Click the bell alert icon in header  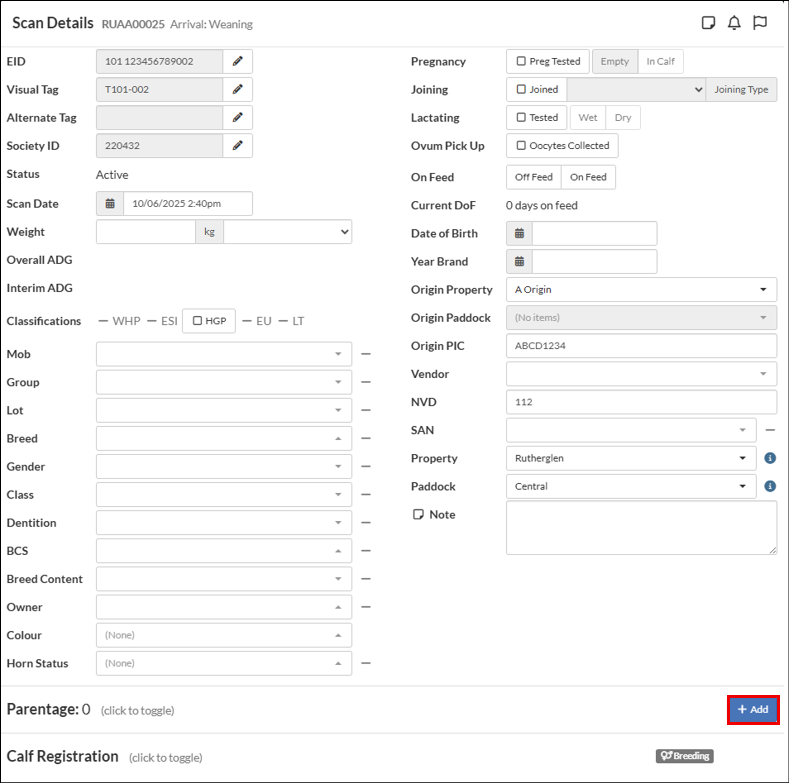point(734,23)
